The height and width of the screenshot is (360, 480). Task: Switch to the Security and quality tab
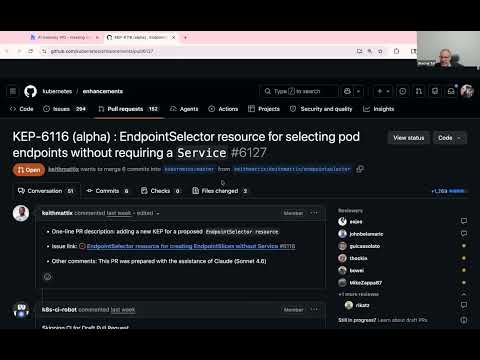321,109
